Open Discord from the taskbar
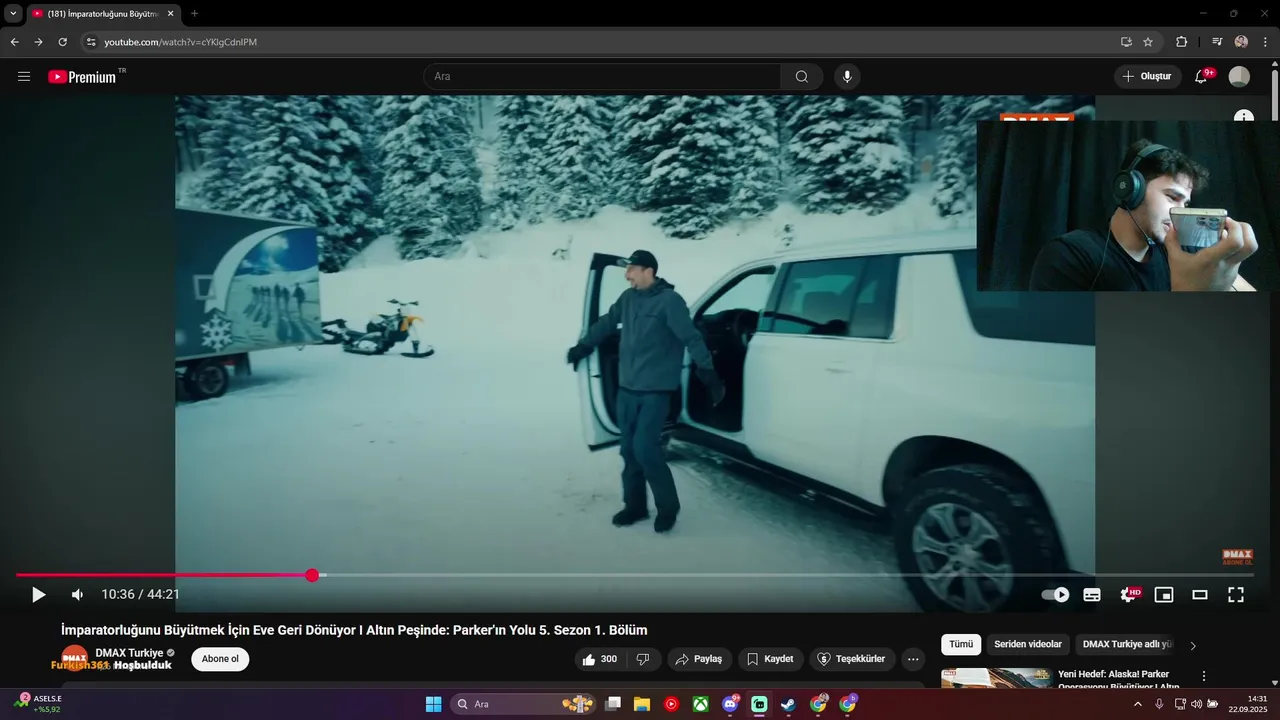Viewport: 1280px width, 720px height. click(730, 704)
